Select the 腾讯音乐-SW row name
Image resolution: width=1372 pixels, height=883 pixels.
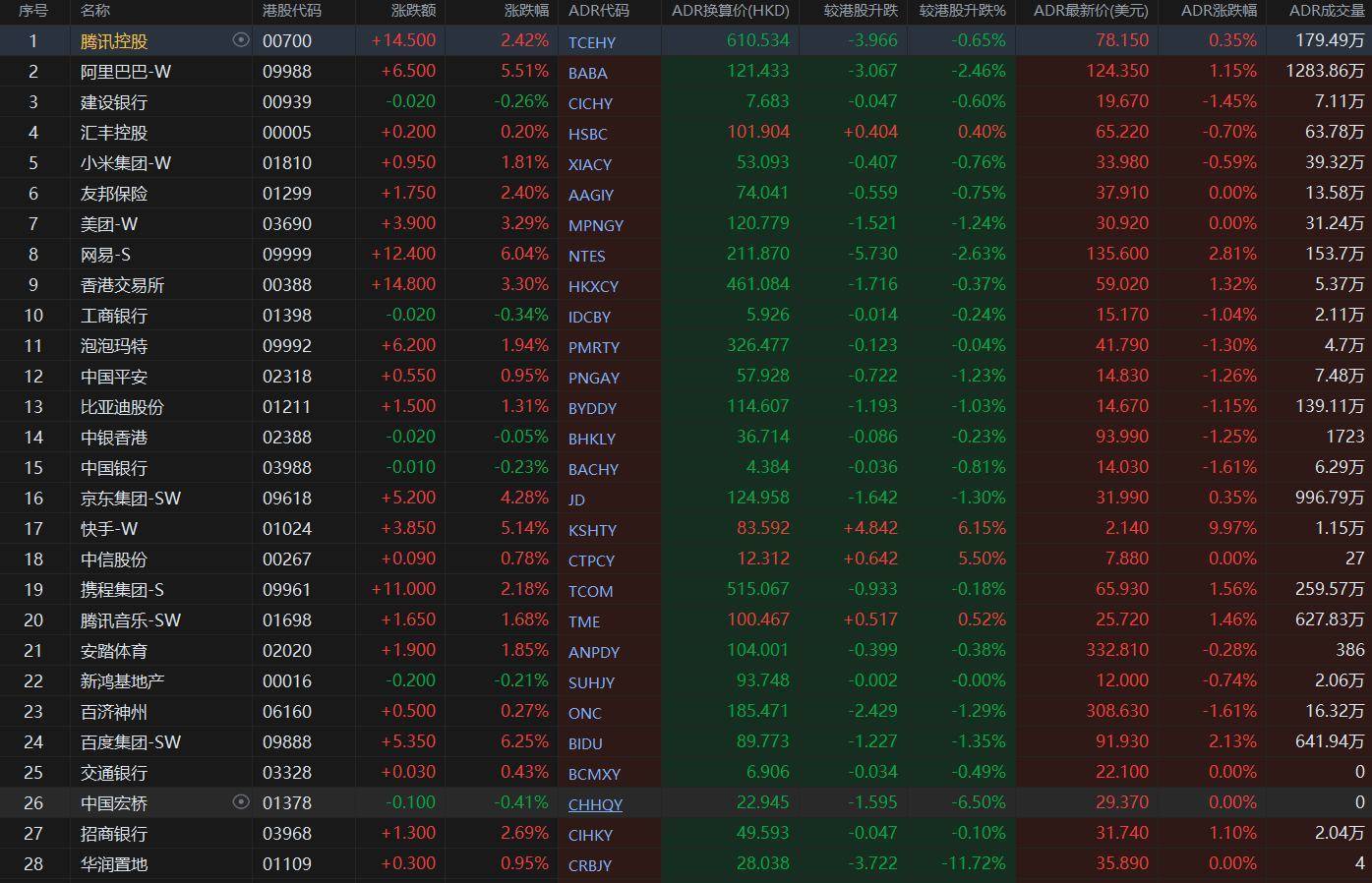[131, 620]
